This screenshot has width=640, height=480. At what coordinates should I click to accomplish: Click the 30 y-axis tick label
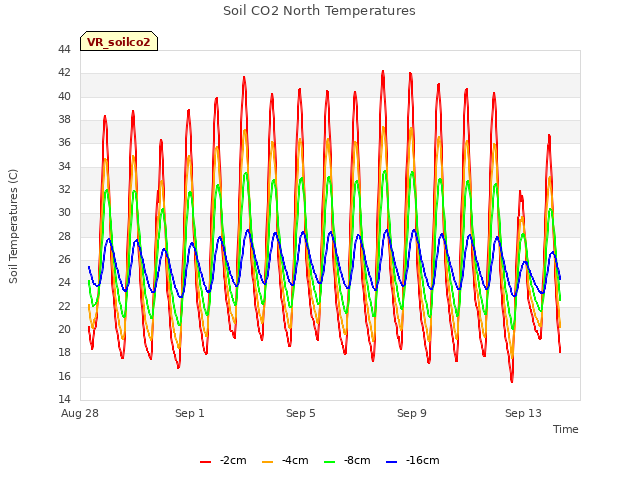[x=64, y=213]
